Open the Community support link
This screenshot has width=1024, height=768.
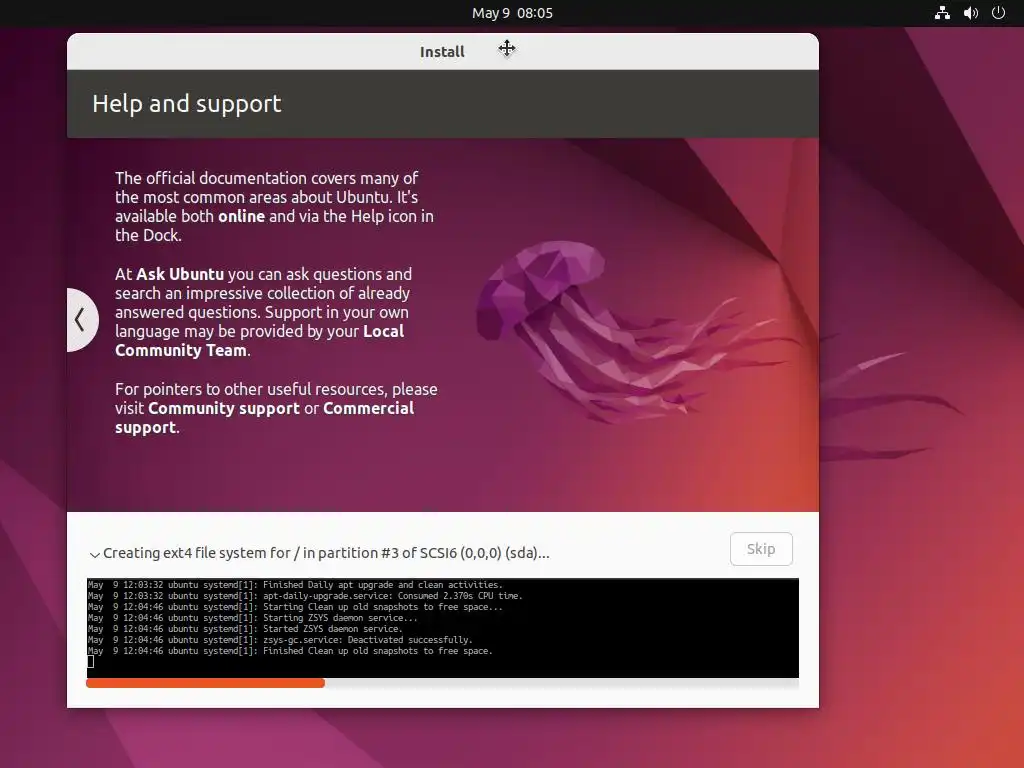[x=223, y=408]
